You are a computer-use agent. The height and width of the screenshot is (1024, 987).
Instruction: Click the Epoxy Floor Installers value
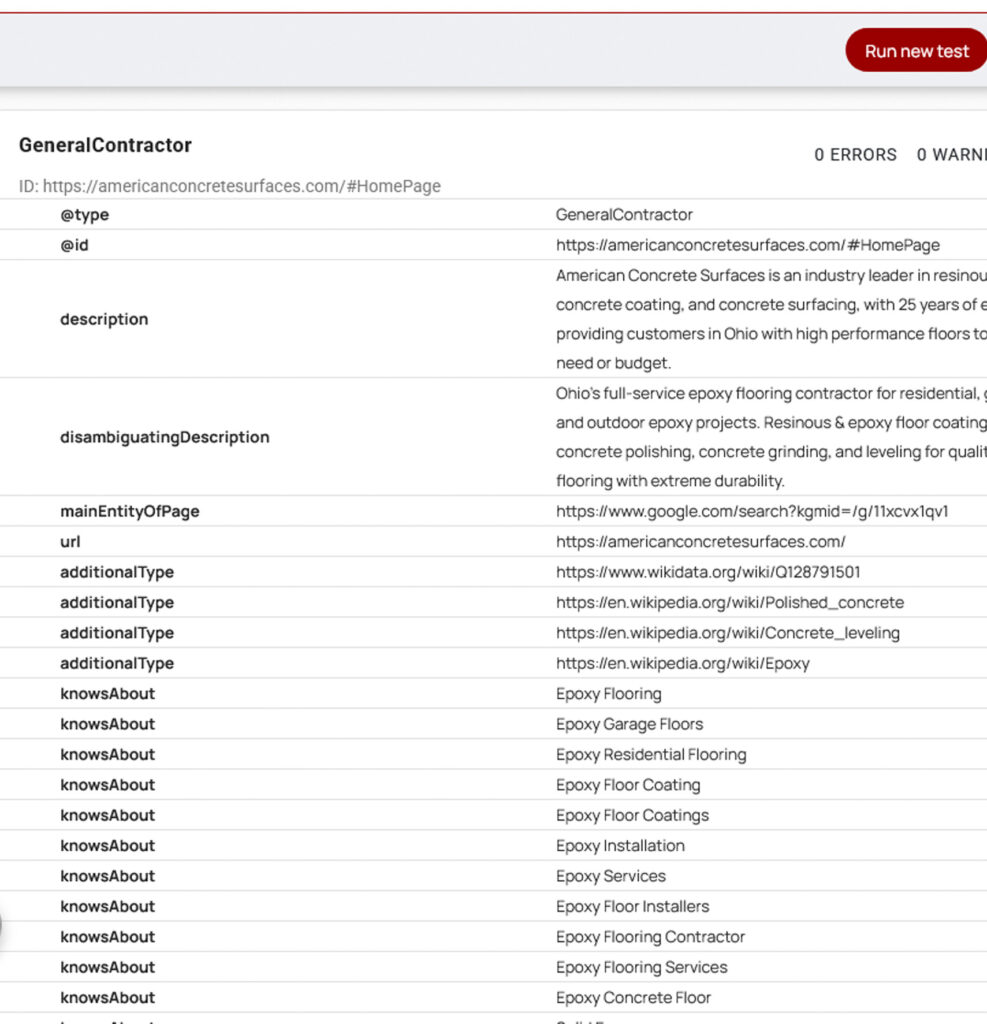tap(632, 906)
